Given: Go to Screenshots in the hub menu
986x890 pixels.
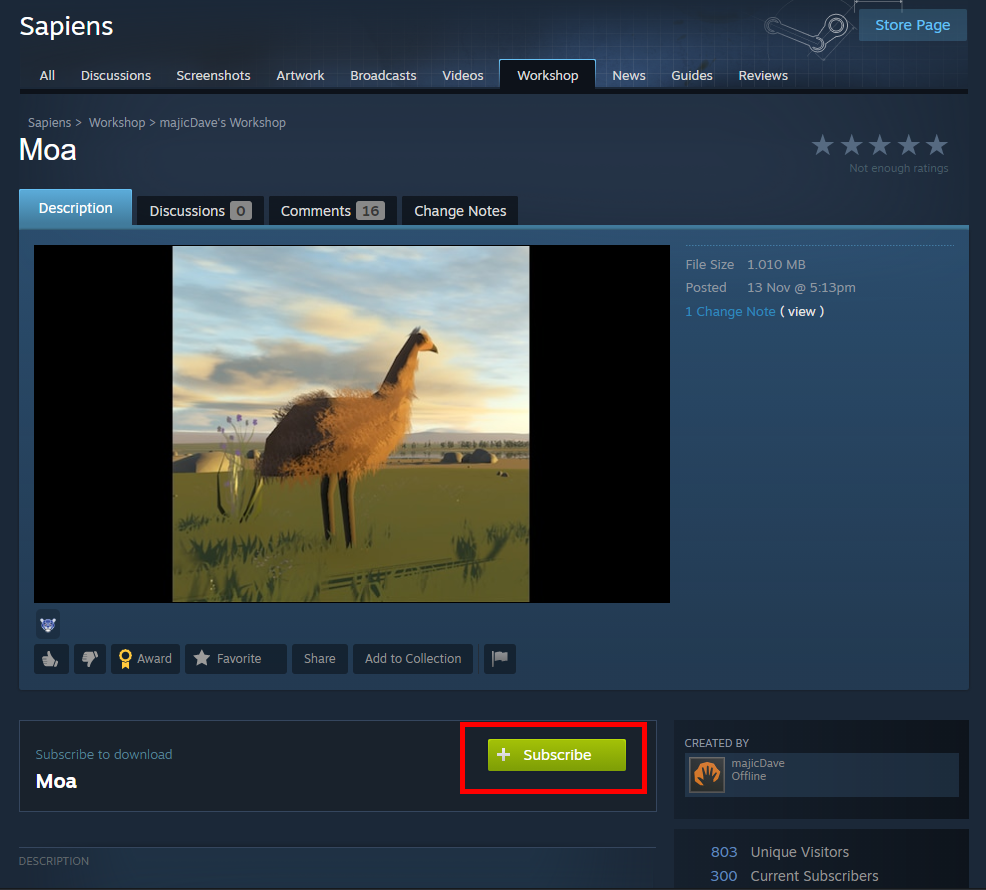Looking at the screenshot, I should 213,76.
